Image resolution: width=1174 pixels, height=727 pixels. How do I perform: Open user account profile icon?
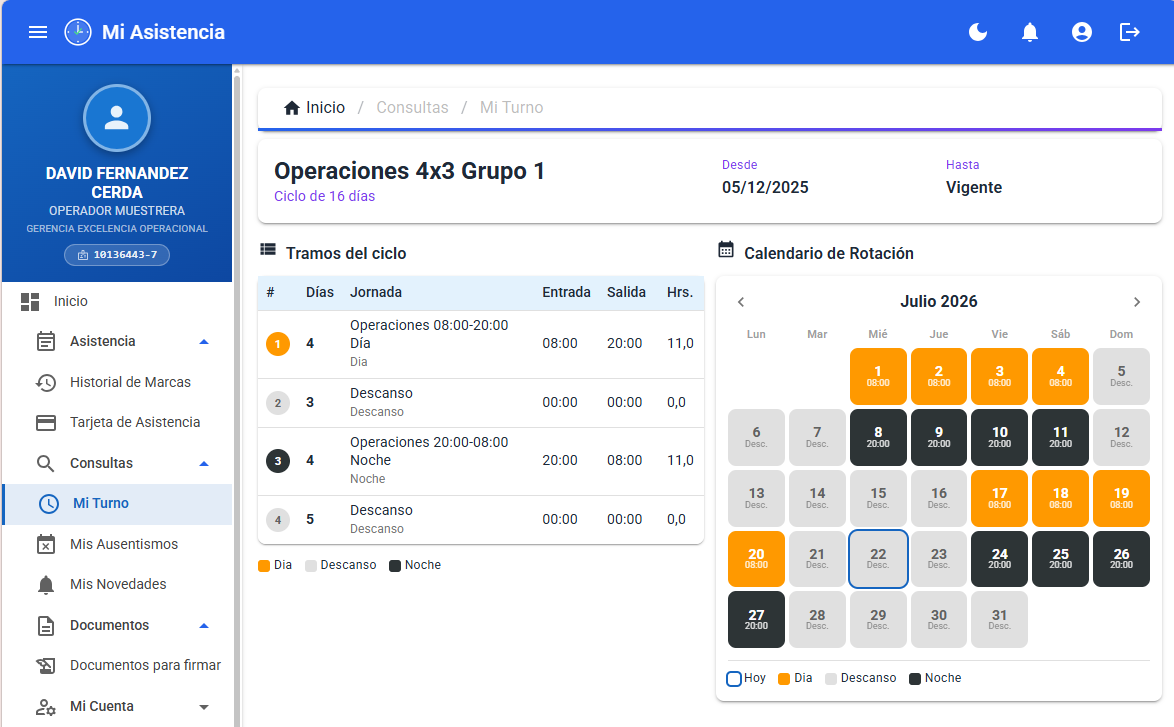click(1081, 32)
